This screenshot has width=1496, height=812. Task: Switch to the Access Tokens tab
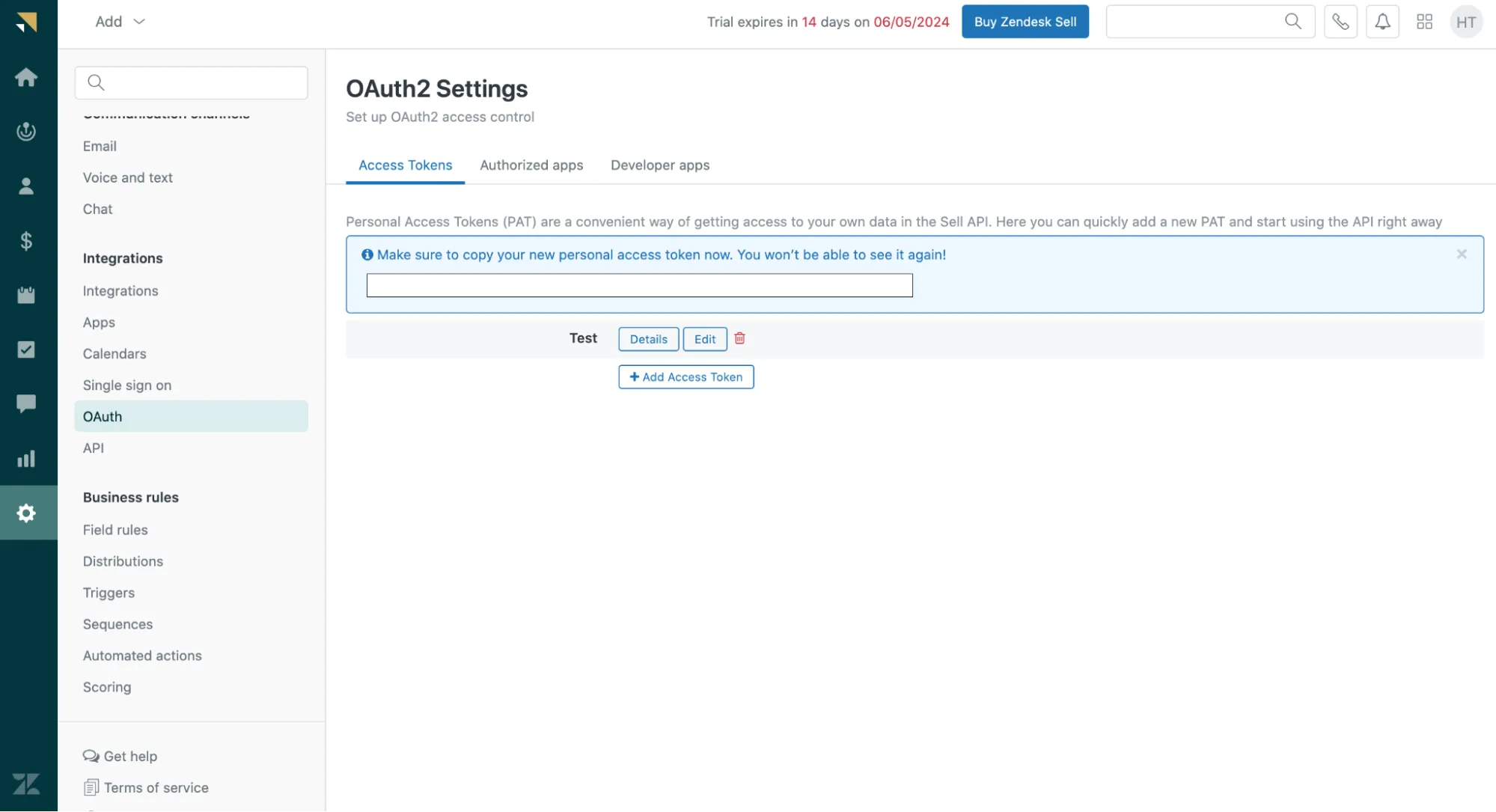point(406,165)
